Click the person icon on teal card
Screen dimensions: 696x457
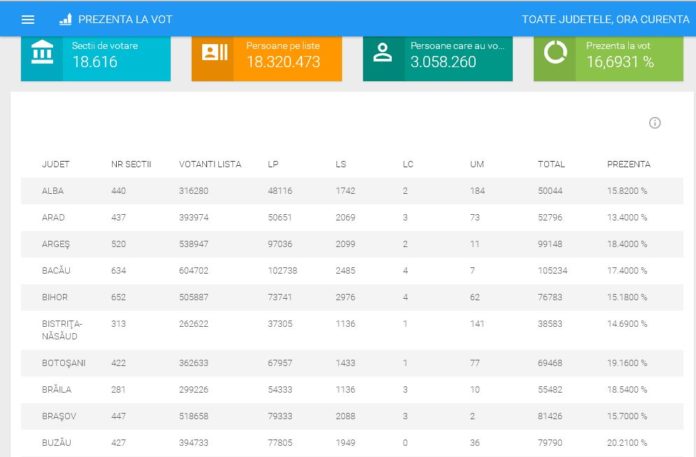(x=383, y=54)
